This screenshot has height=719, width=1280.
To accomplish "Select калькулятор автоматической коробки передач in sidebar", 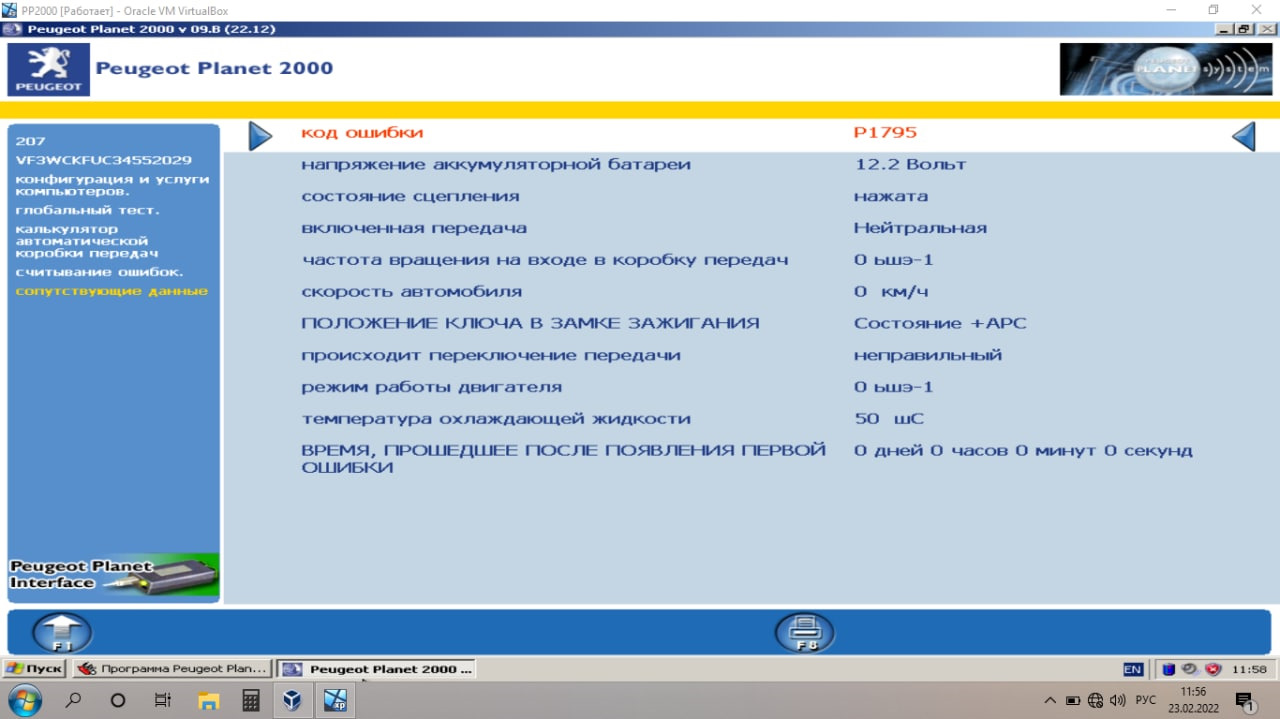I will point(87,241).
